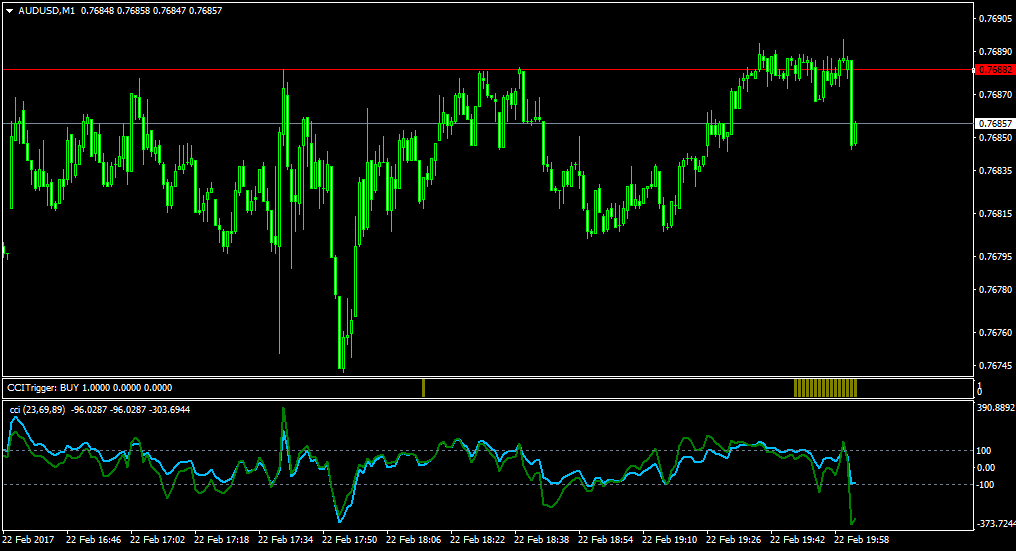Select the red 0.76882 price level label

995,69
